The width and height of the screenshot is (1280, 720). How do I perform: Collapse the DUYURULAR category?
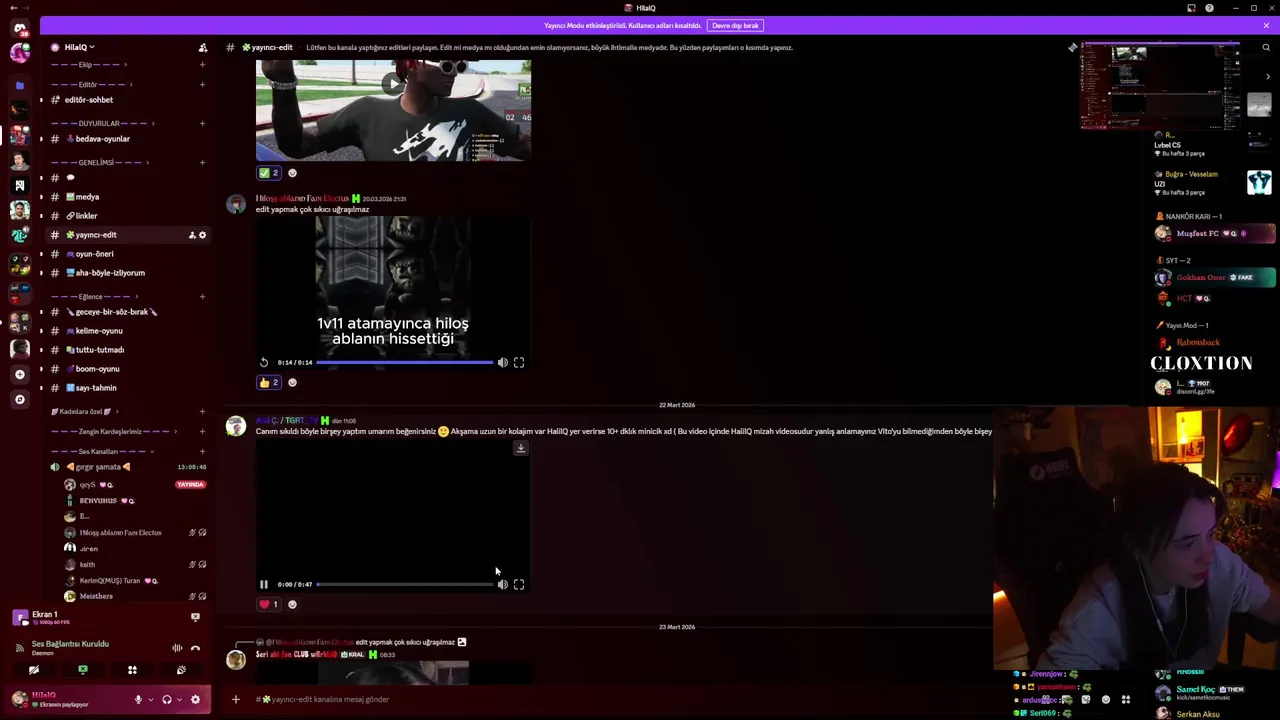pyautogui.click(x=100, y=123)
